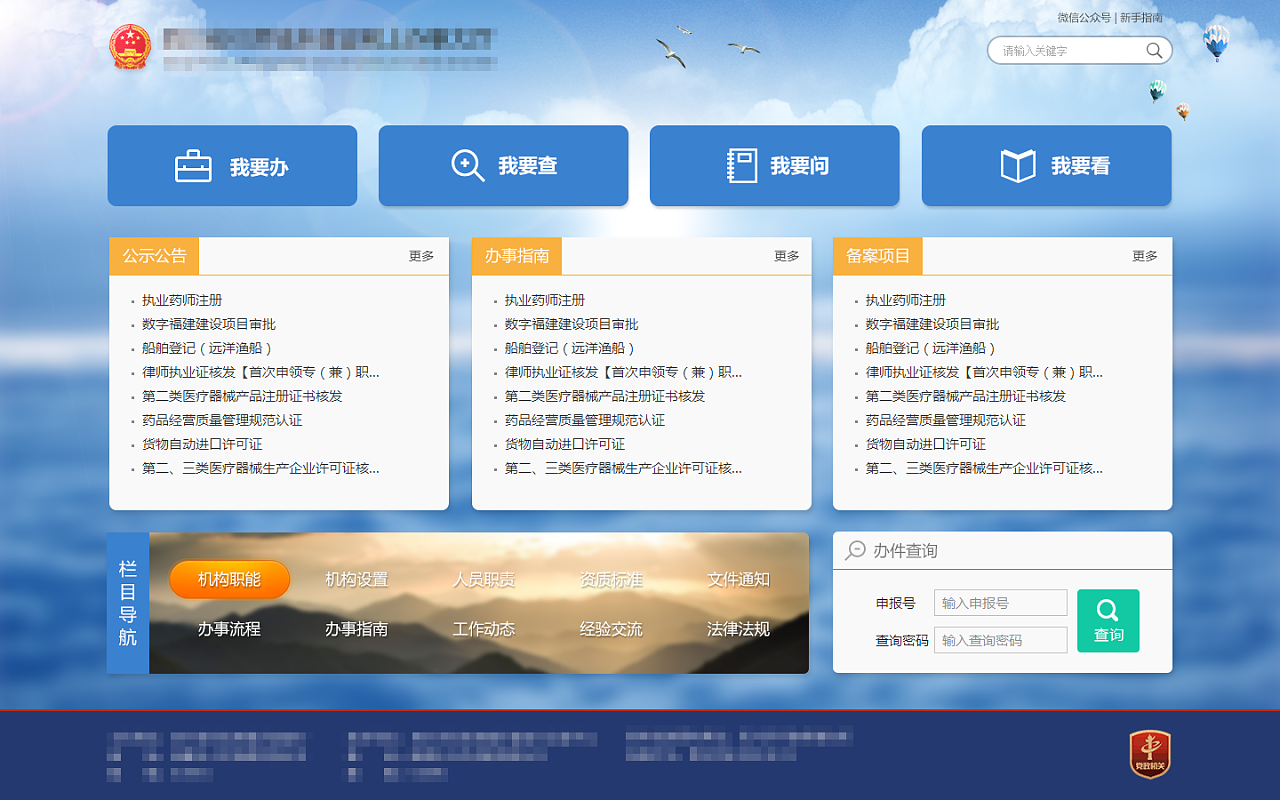The height and width of the screenshot is (800, 1280).
Task: Open 执业药师注册 in 备案项目 list
Action: point(906,300)
